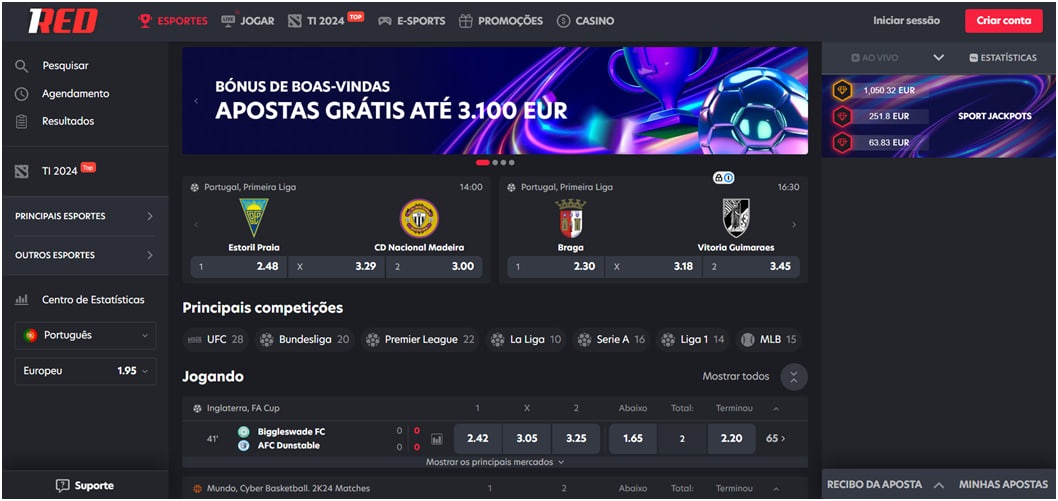Select the first banner carousel dot
The height and width of the screenshot is (501, 1058).
(x=482, y=163)
